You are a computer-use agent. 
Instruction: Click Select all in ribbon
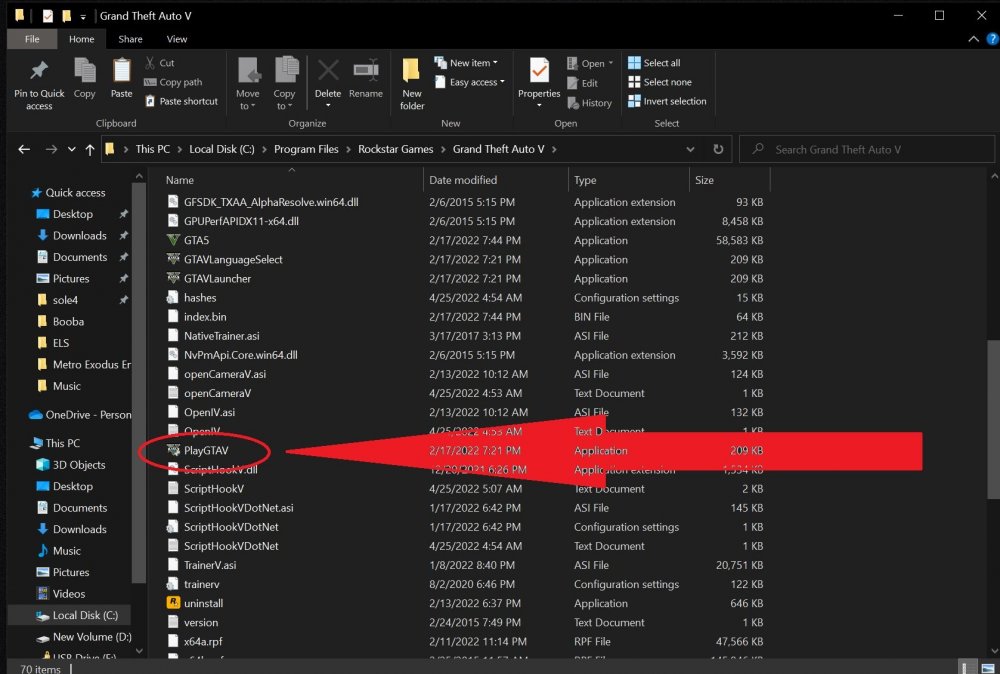pos(654,63)
